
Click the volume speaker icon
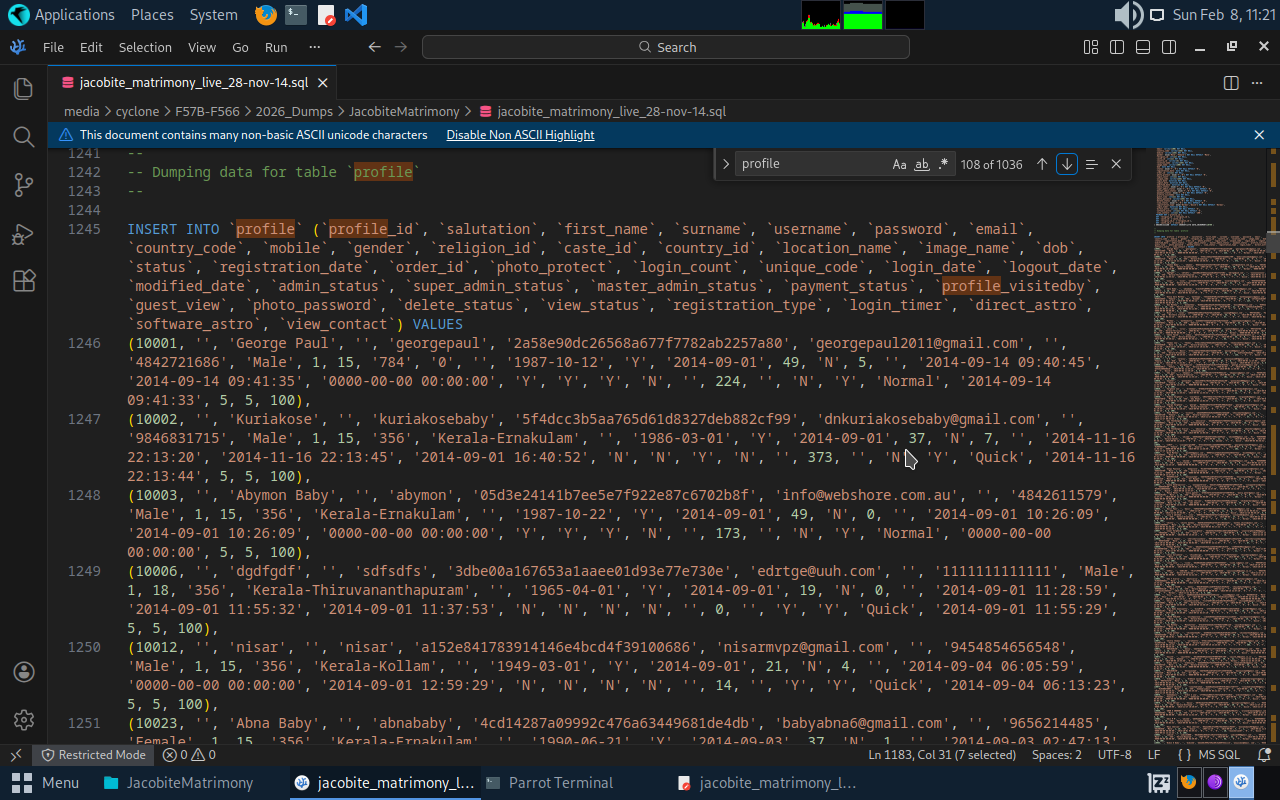pos(1128,15)
